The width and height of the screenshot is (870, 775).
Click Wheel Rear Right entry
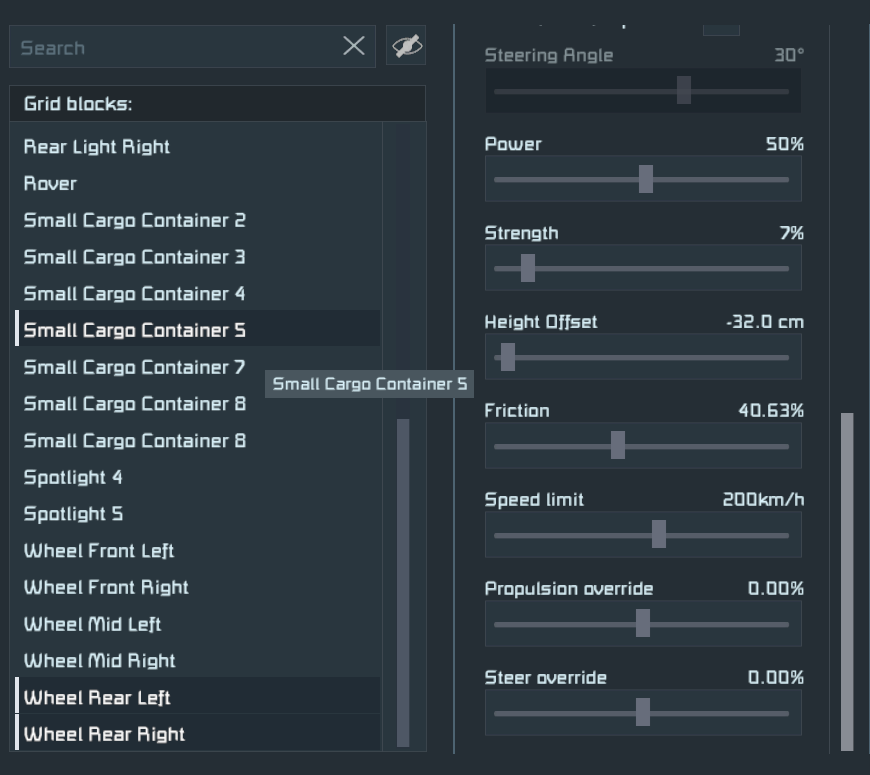(104, 734)
